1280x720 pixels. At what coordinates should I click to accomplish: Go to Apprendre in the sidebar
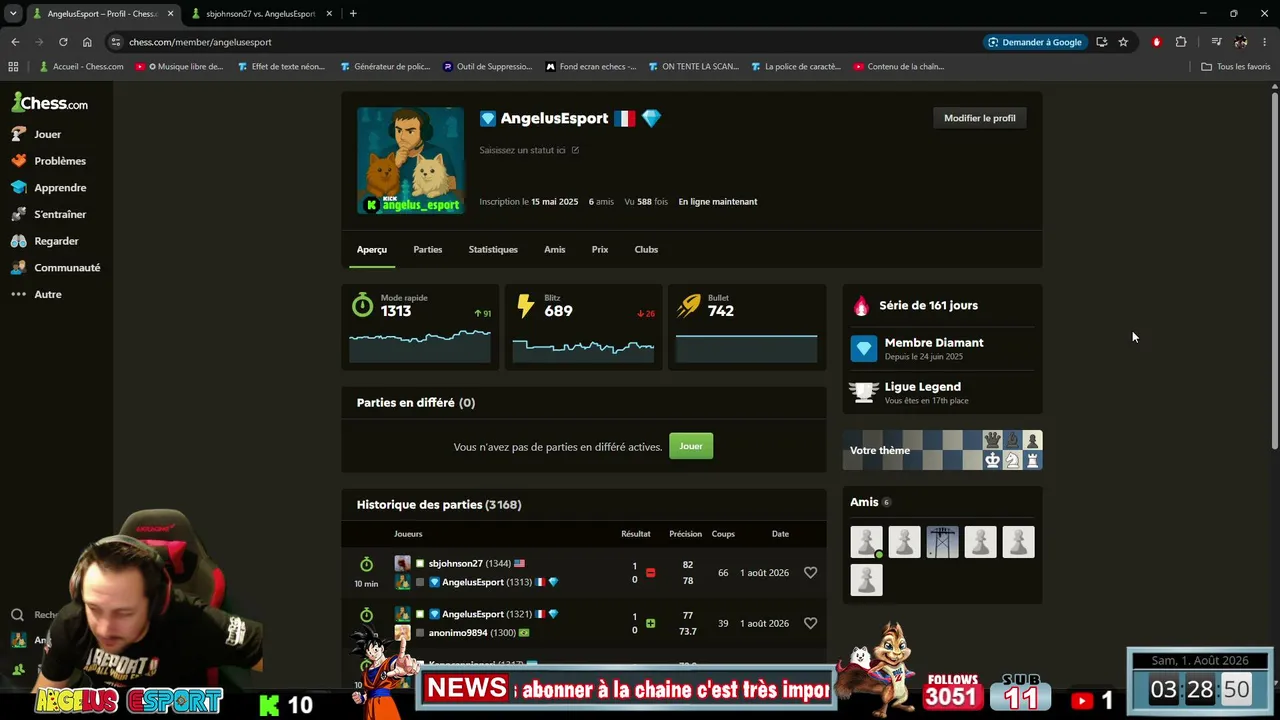pos(49,188)
